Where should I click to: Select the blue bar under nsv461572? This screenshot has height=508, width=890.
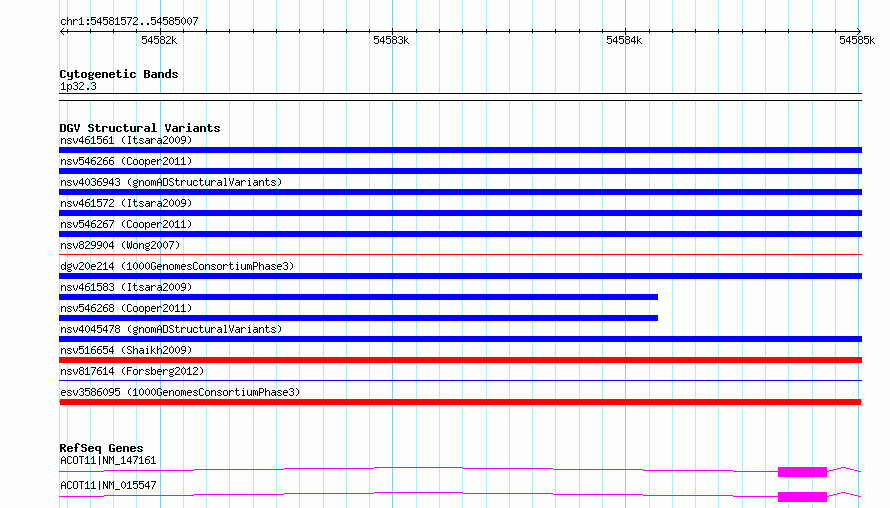pyautogui.click(x=460, y=213)
